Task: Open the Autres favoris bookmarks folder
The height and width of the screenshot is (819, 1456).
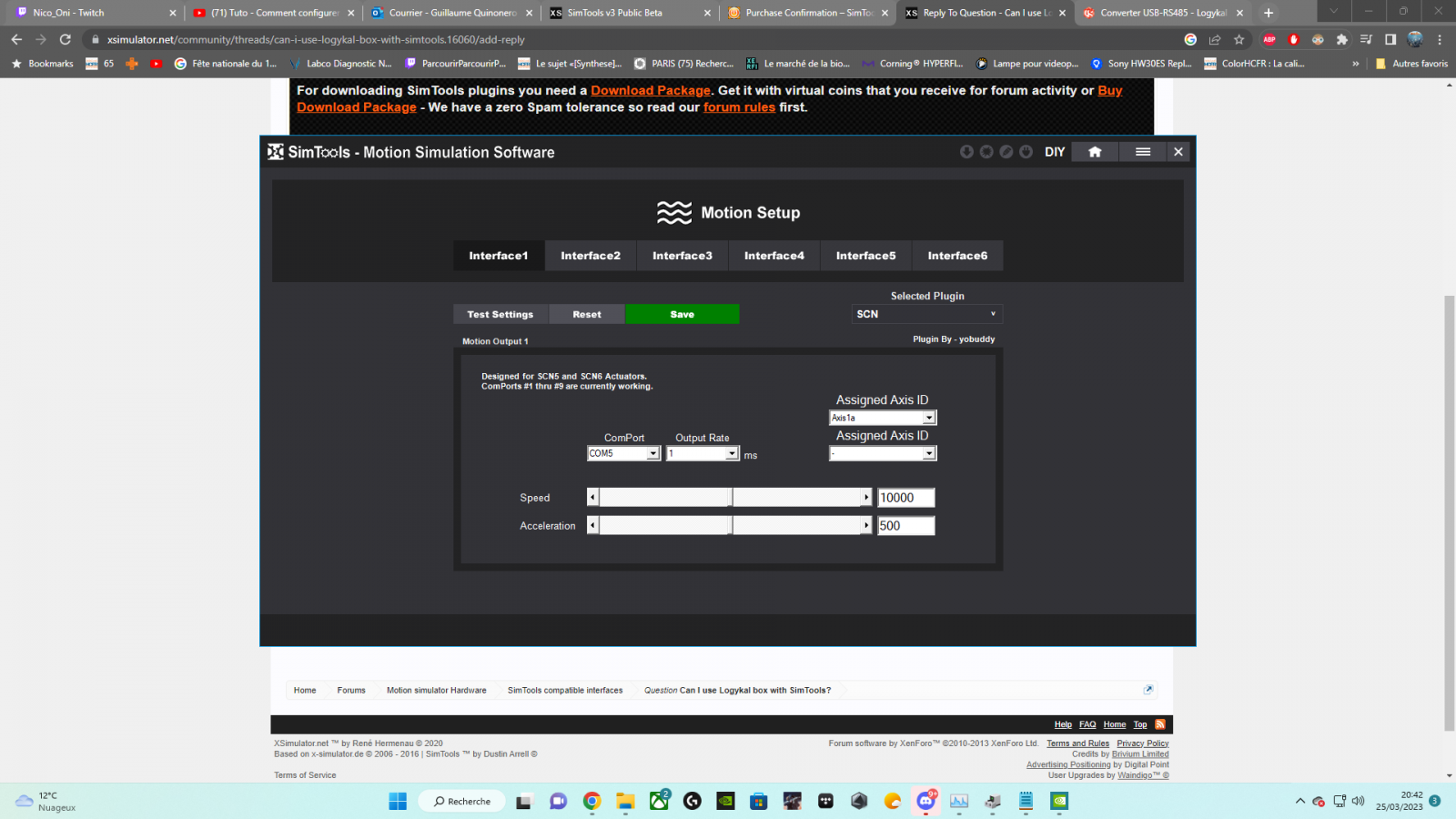Action: coord(1411,64)
